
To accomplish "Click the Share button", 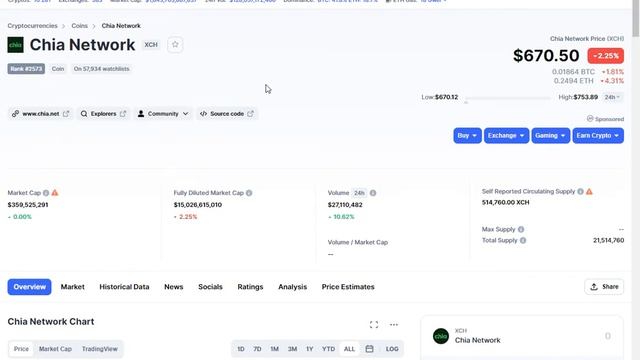I will (x=604, y=287).
